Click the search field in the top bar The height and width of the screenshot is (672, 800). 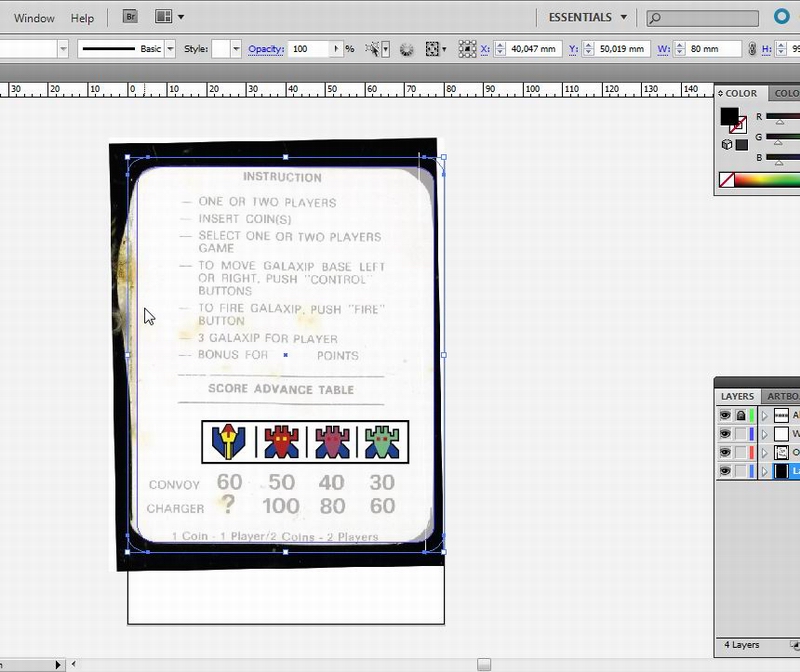(x=703, y=18)
